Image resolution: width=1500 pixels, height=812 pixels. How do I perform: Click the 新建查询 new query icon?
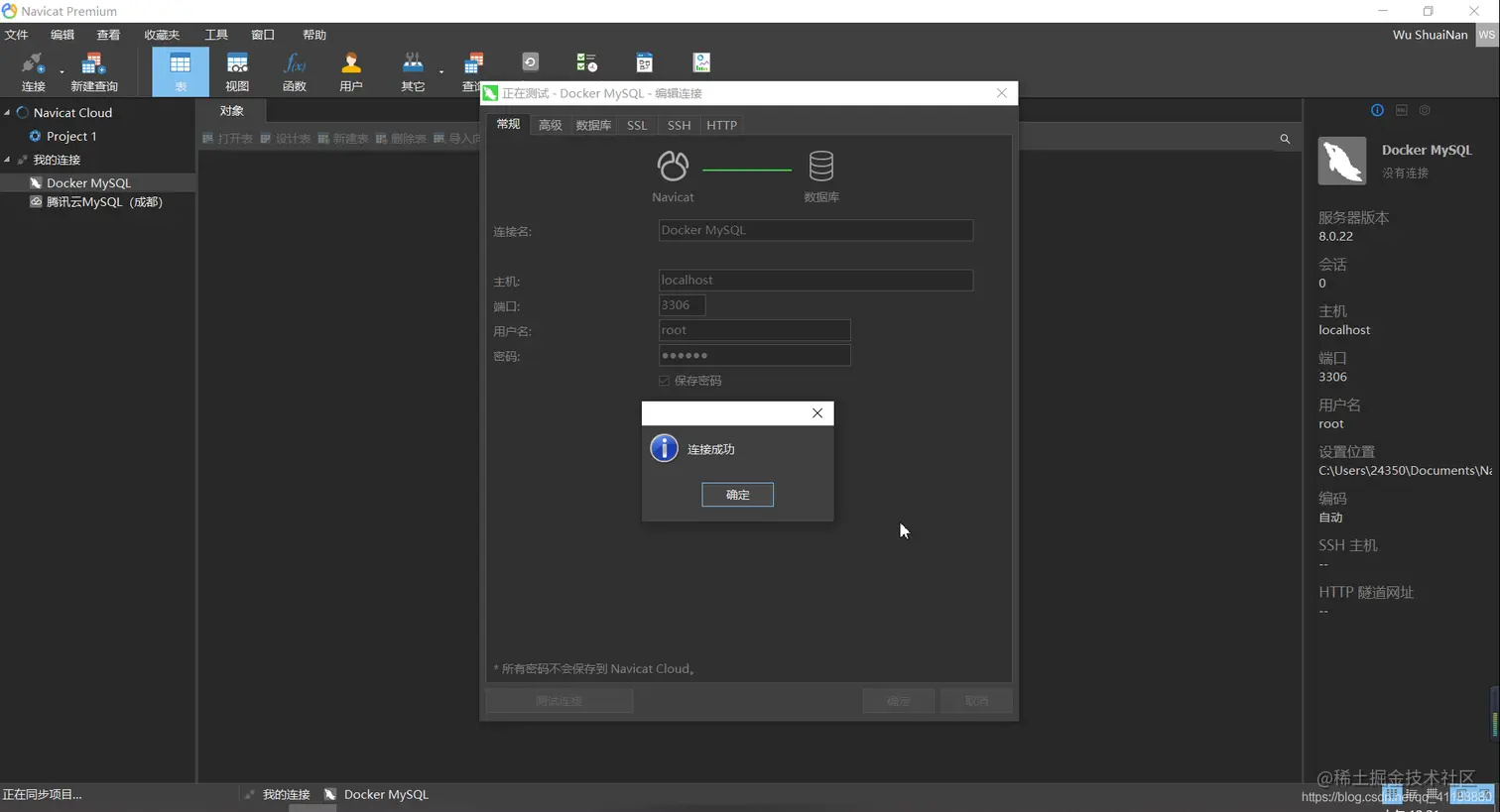(x=94, y=71)
